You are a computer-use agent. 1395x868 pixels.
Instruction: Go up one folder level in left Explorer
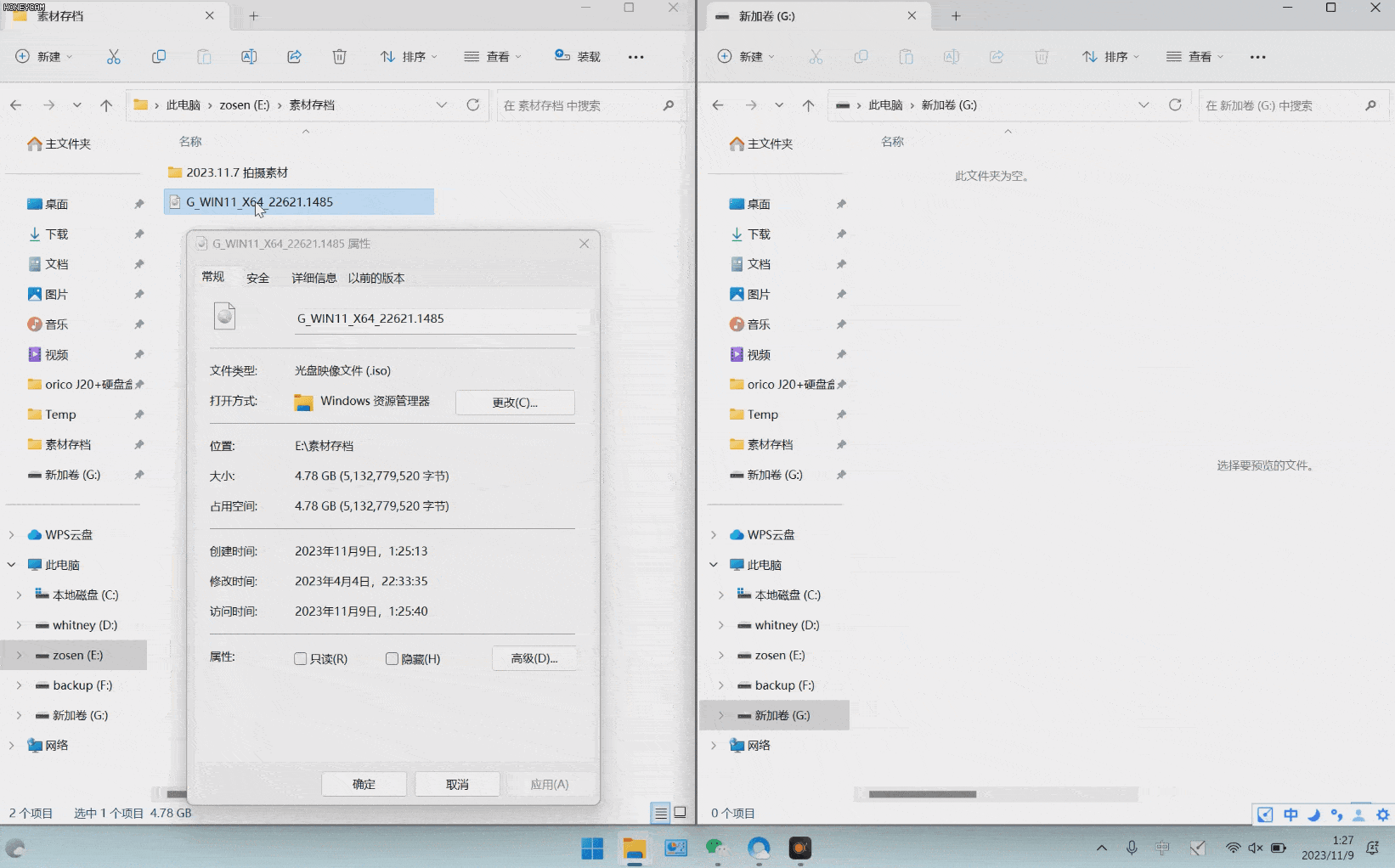[106, 105]
